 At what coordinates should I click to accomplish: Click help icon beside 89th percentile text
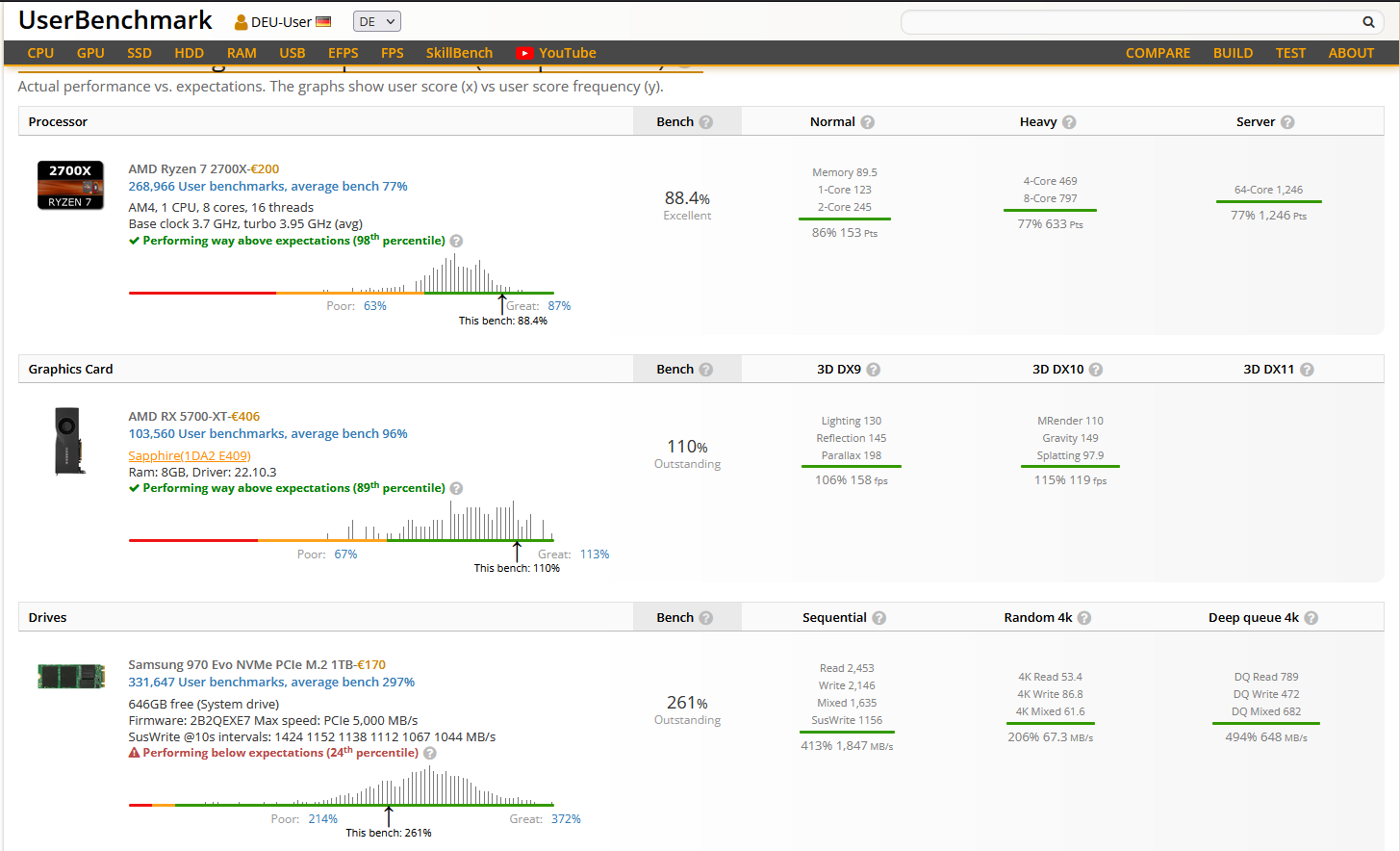click(x=457, y=488)
